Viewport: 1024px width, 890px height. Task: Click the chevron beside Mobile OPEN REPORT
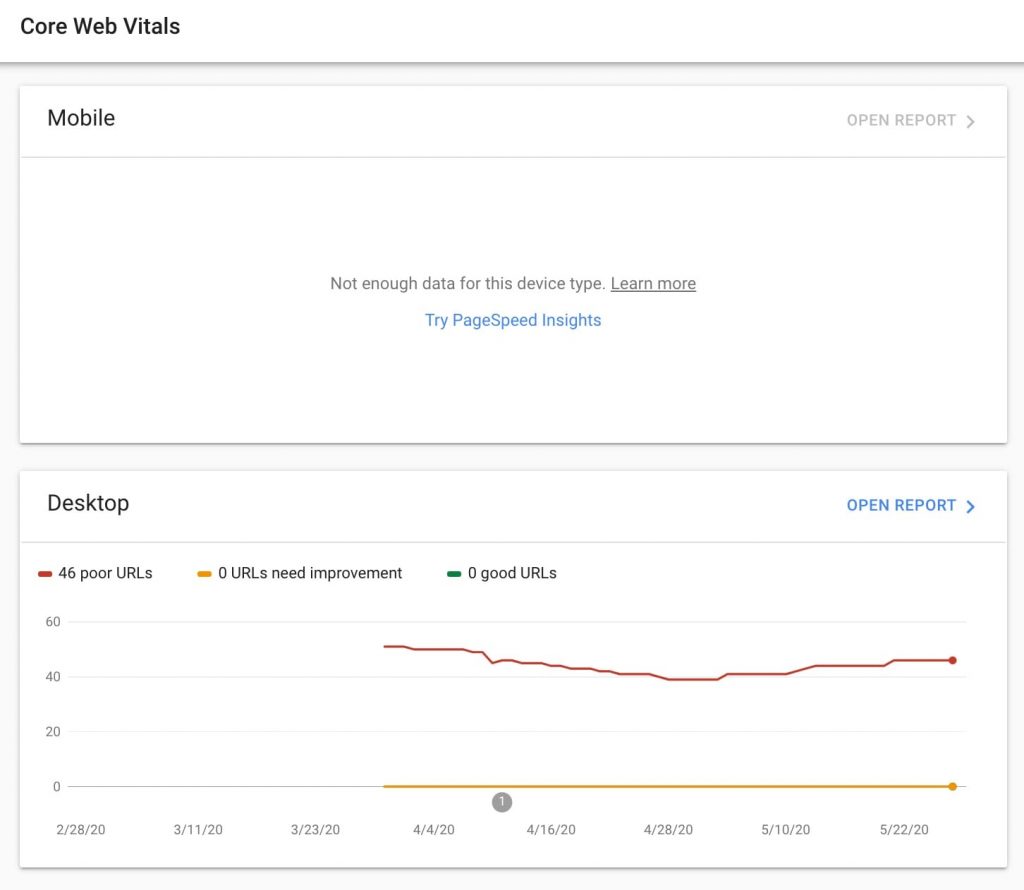click(x=969, y=120)
